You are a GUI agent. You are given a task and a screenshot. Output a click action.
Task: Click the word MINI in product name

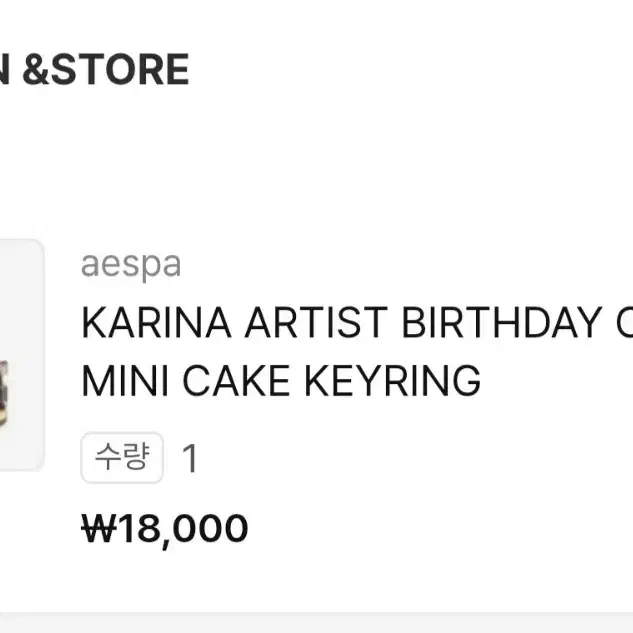pyautogui.click(x=125, y=381)
